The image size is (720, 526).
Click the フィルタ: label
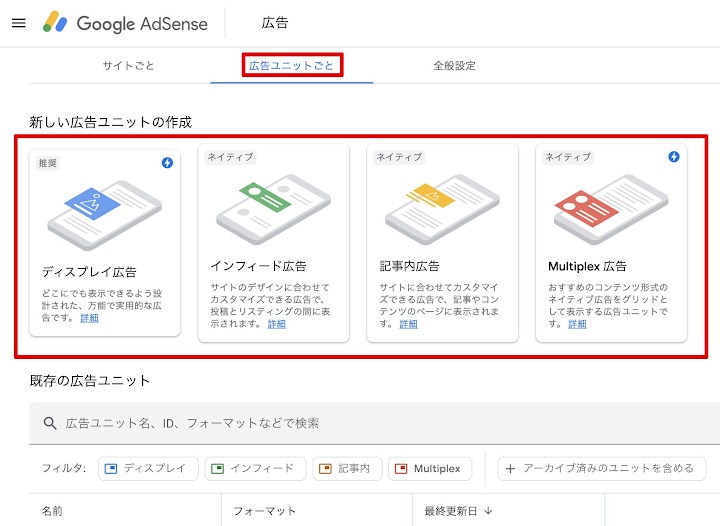point(64,469)
